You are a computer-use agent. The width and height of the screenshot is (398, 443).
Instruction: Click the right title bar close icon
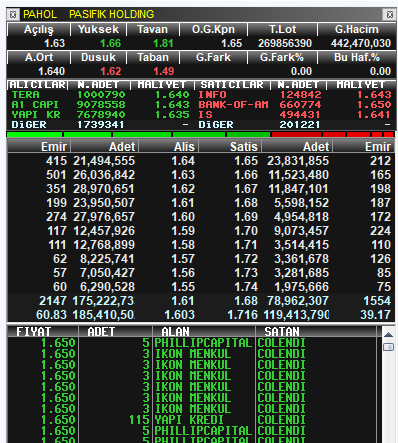click(x=390, y=15)
